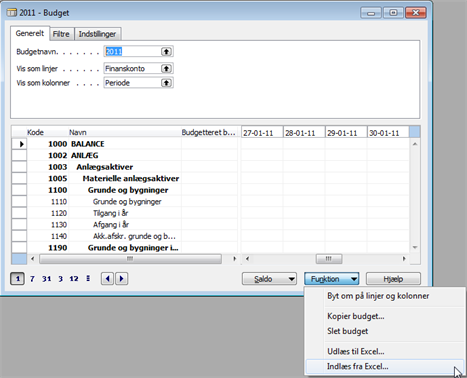
Task: Select row 1190 Grunde og bygninger i...
Action: 125,248
